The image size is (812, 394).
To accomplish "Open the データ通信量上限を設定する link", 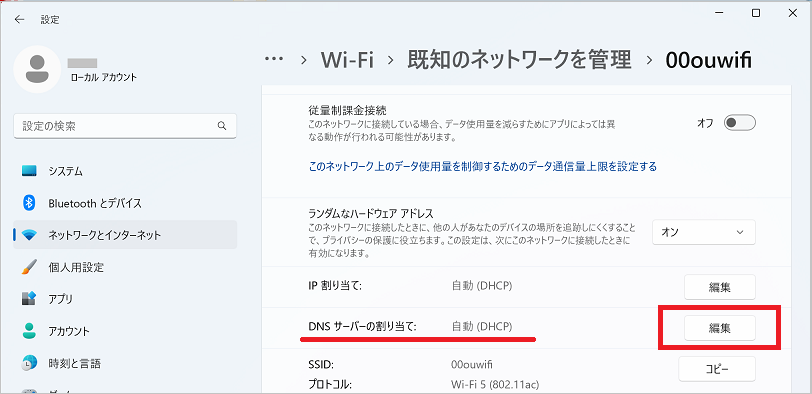I will click(x=483, y=167).
